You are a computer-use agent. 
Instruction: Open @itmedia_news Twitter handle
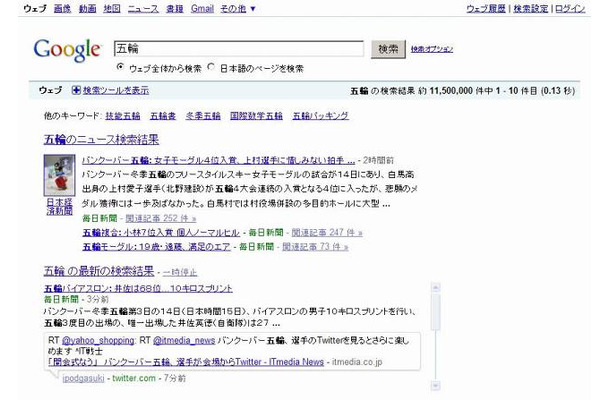pyautogui.click(x=184, y=340)
